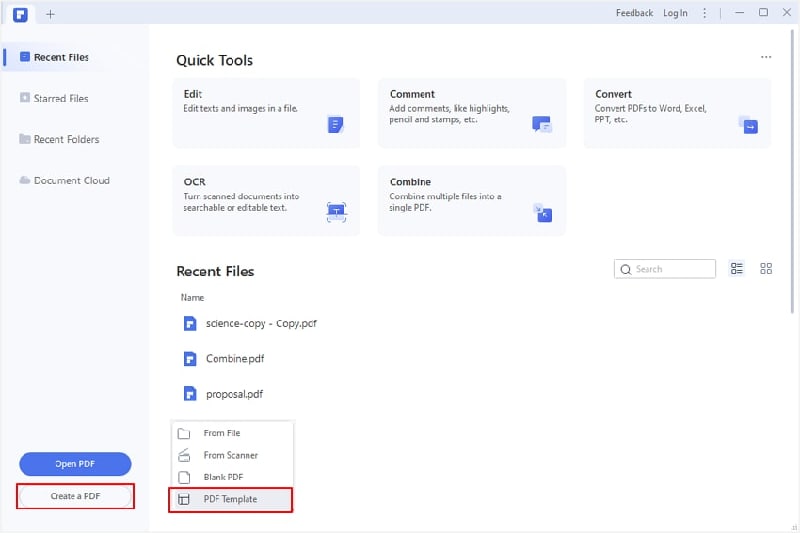
Task: Switch to grid thumbnail view
Action: [766, 269]
